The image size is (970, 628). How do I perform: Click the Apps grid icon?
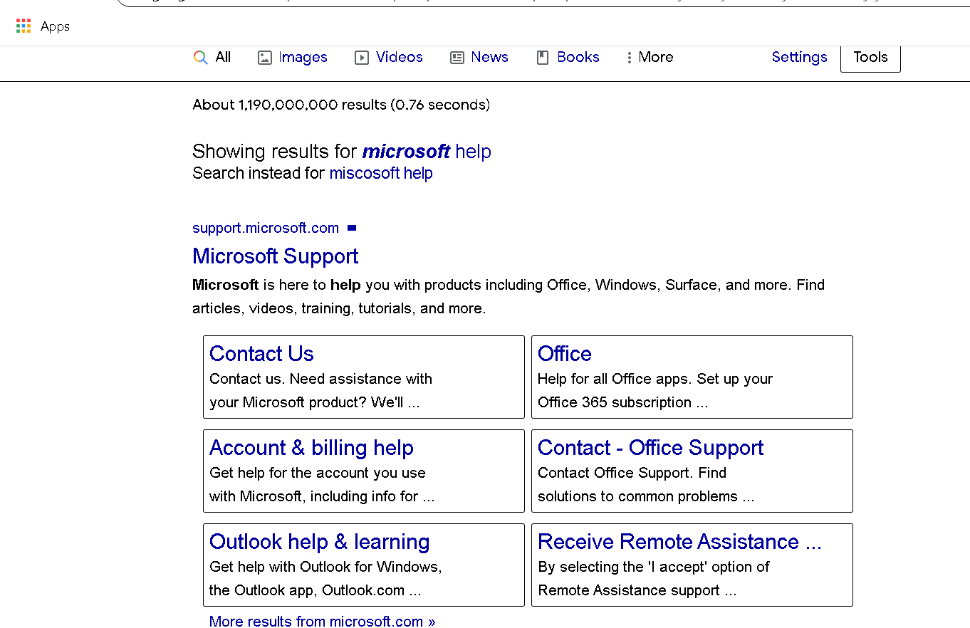point(24,26)
